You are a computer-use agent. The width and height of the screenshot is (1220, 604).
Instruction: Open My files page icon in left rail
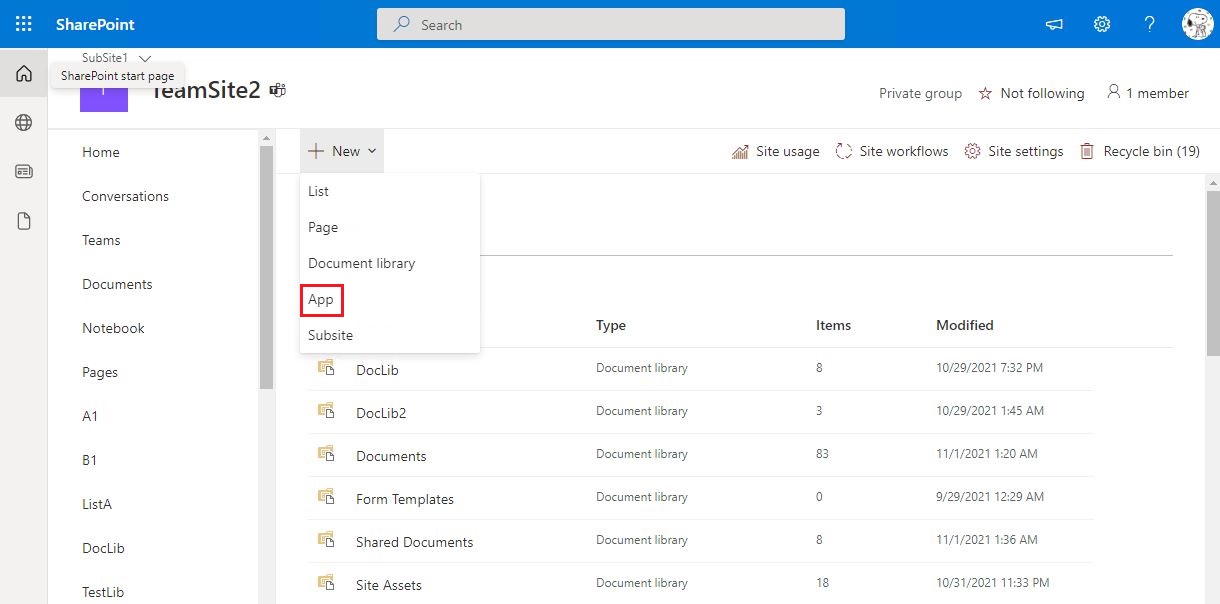pyautogui.click(x=24, y=221)
